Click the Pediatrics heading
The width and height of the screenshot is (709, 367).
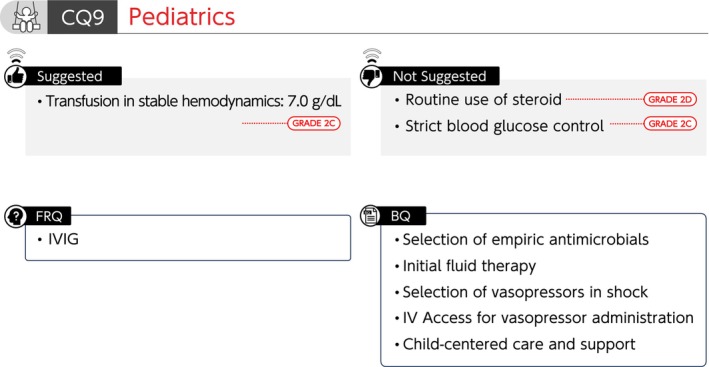(182, 17)
